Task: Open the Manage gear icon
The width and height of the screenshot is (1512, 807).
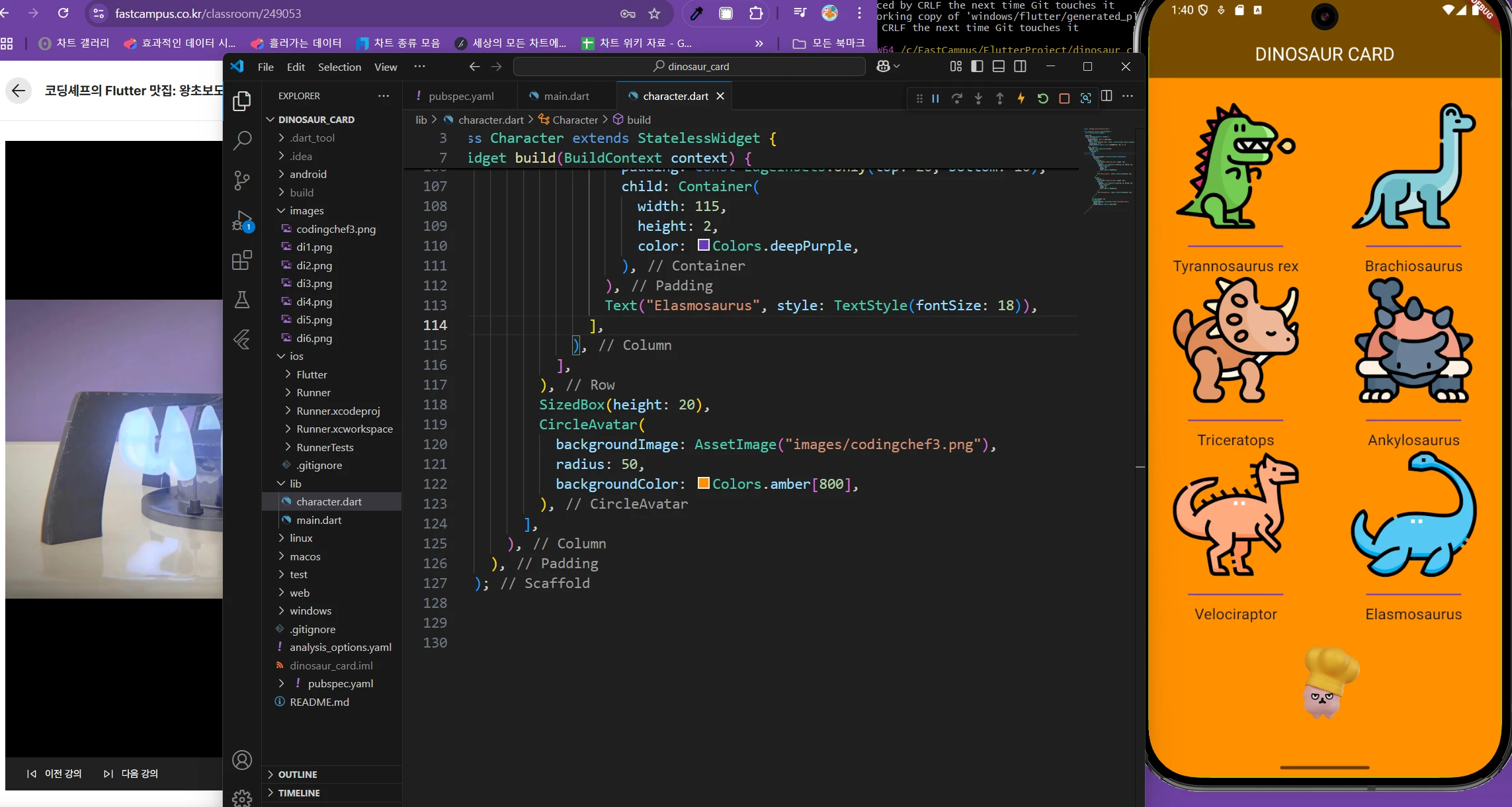Action: [242, 798]
